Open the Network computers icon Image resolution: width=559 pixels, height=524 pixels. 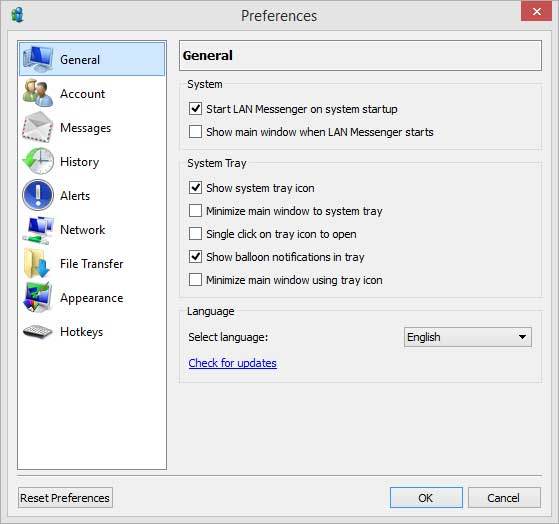(38, 230)
